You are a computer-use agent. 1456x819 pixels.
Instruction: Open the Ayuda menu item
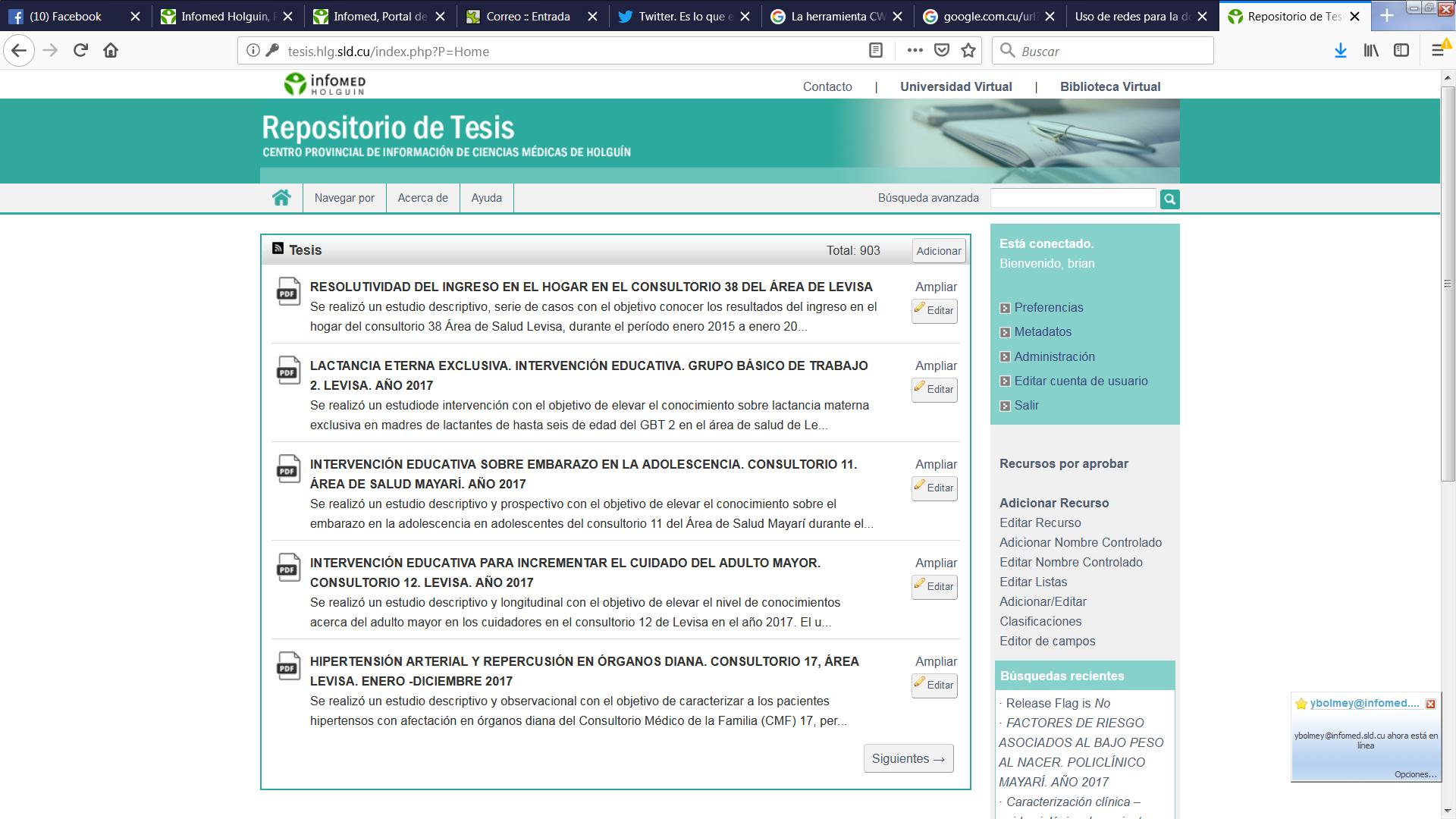pos(486,198)
